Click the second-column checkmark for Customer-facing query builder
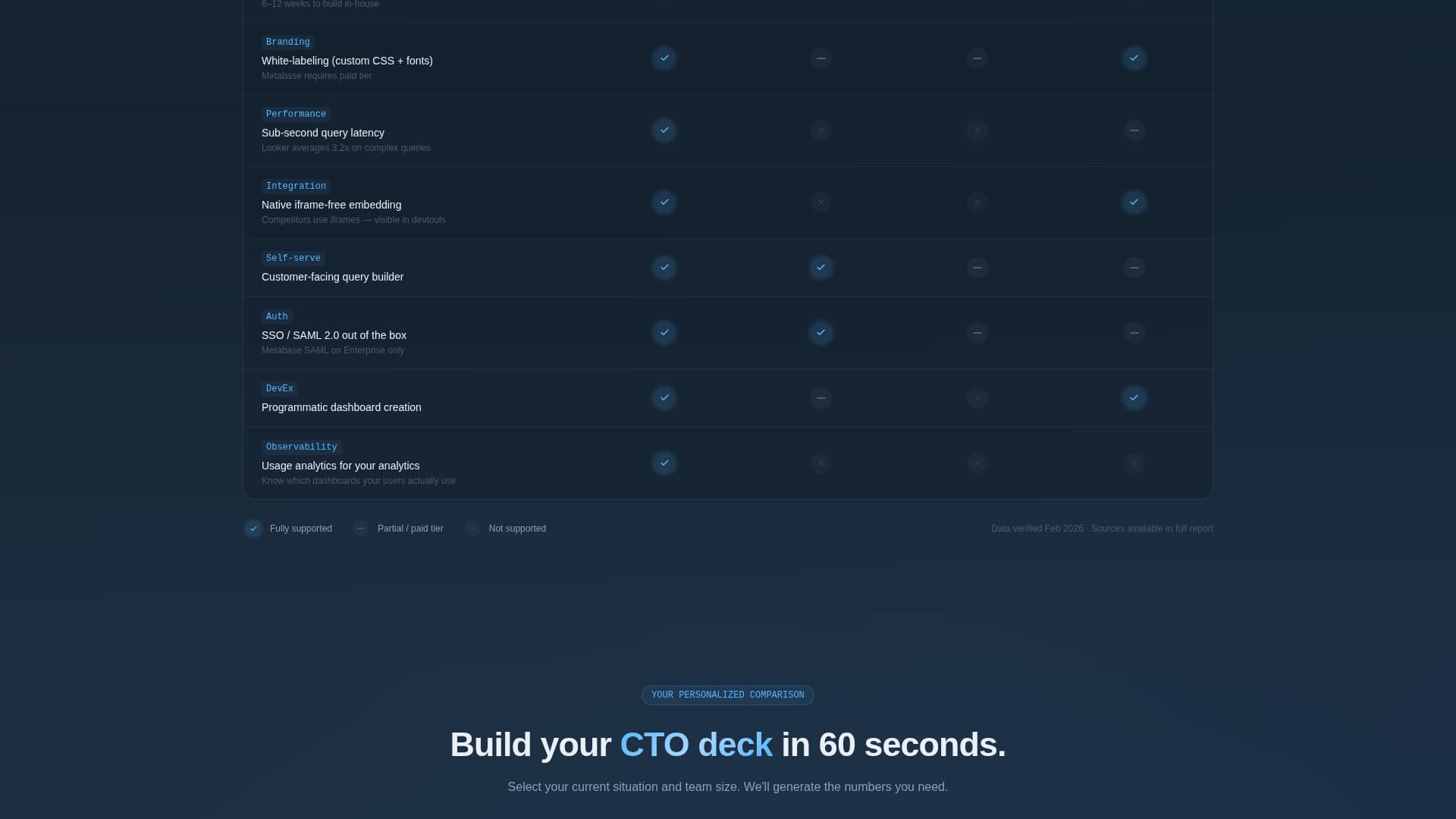Screen dimensions: 1456x819 click(821, 268)
